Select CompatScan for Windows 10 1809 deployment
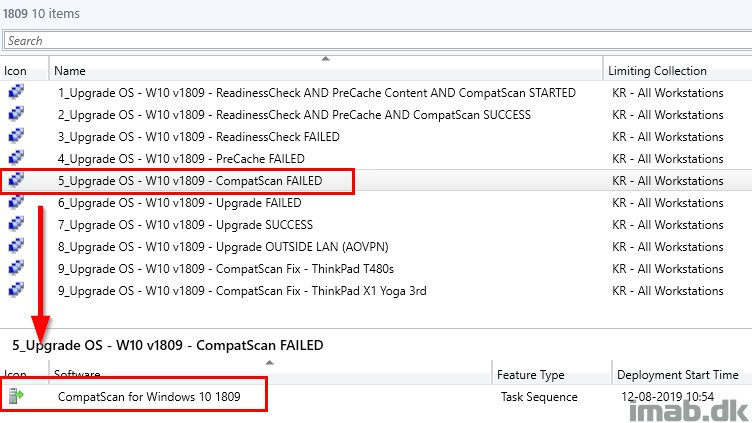752x423 pixels. pyautogui.click(x=376, y=397)
